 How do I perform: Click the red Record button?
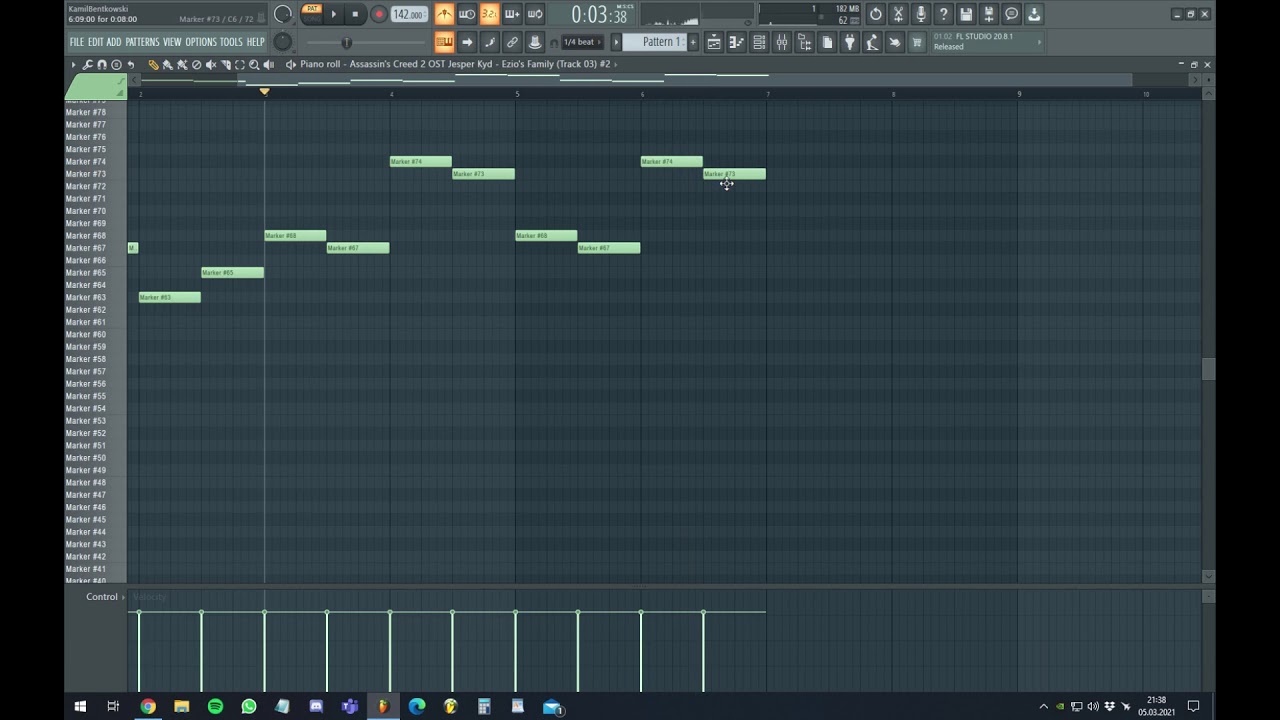[379, 14]
